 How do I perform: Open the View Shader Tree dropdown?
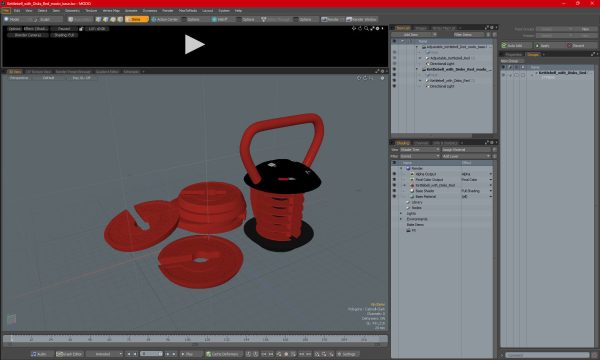point(420,150)
